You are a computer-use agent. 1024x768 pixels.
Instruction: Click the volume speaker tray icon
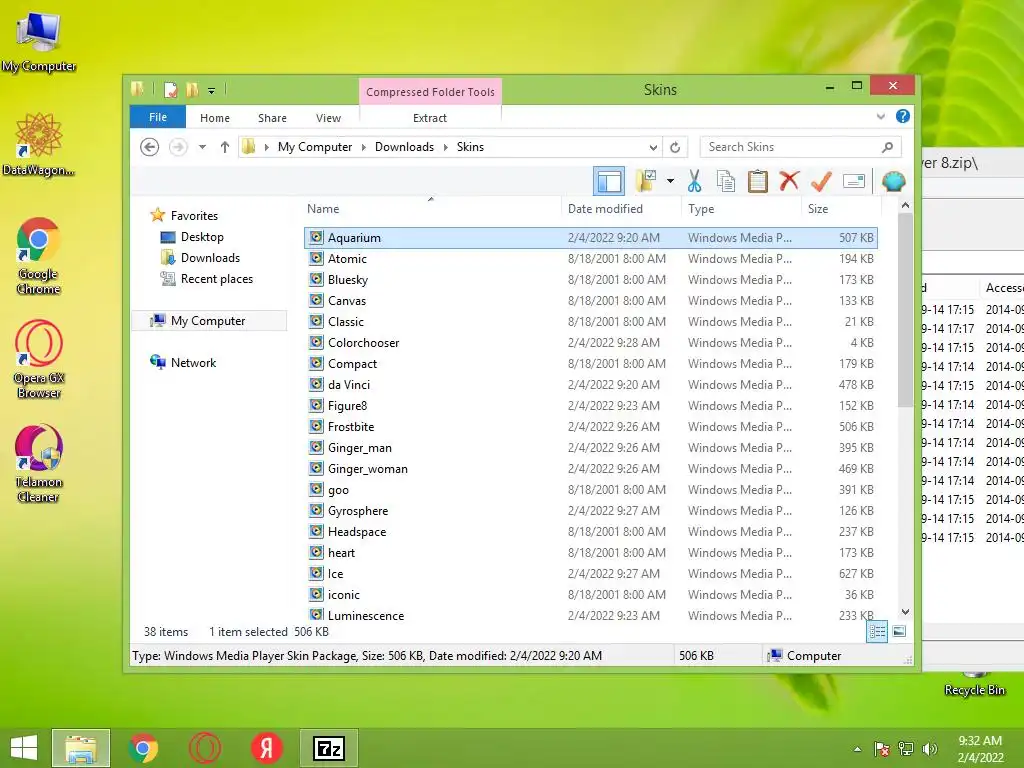(930, 749)
